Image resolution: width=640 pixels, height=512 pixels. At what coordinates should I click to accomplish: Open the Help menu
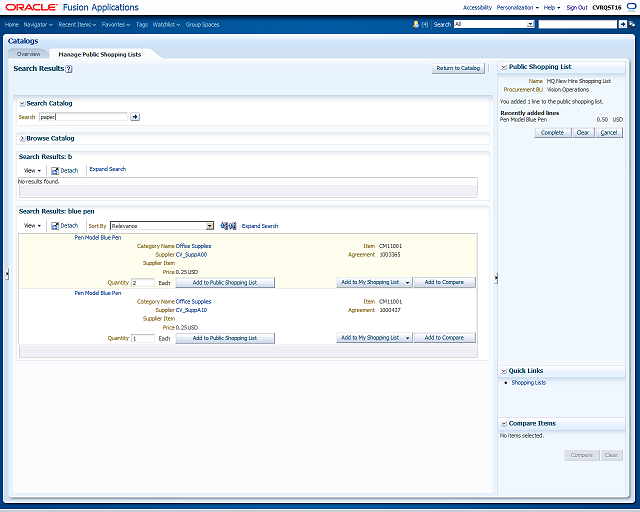click(552, 7)
